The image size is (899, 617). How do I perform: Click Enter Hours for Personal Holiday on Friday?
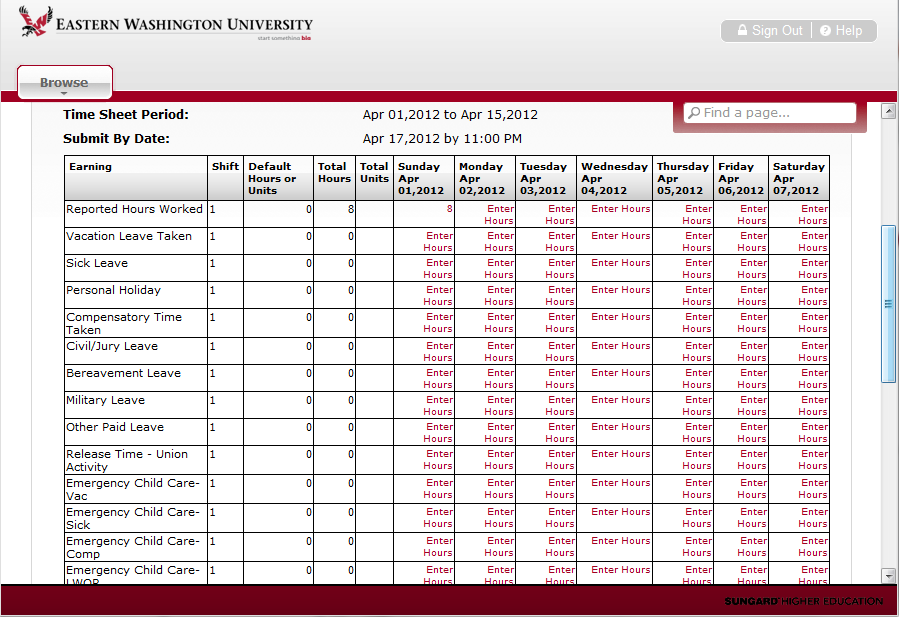click(752, 295)
